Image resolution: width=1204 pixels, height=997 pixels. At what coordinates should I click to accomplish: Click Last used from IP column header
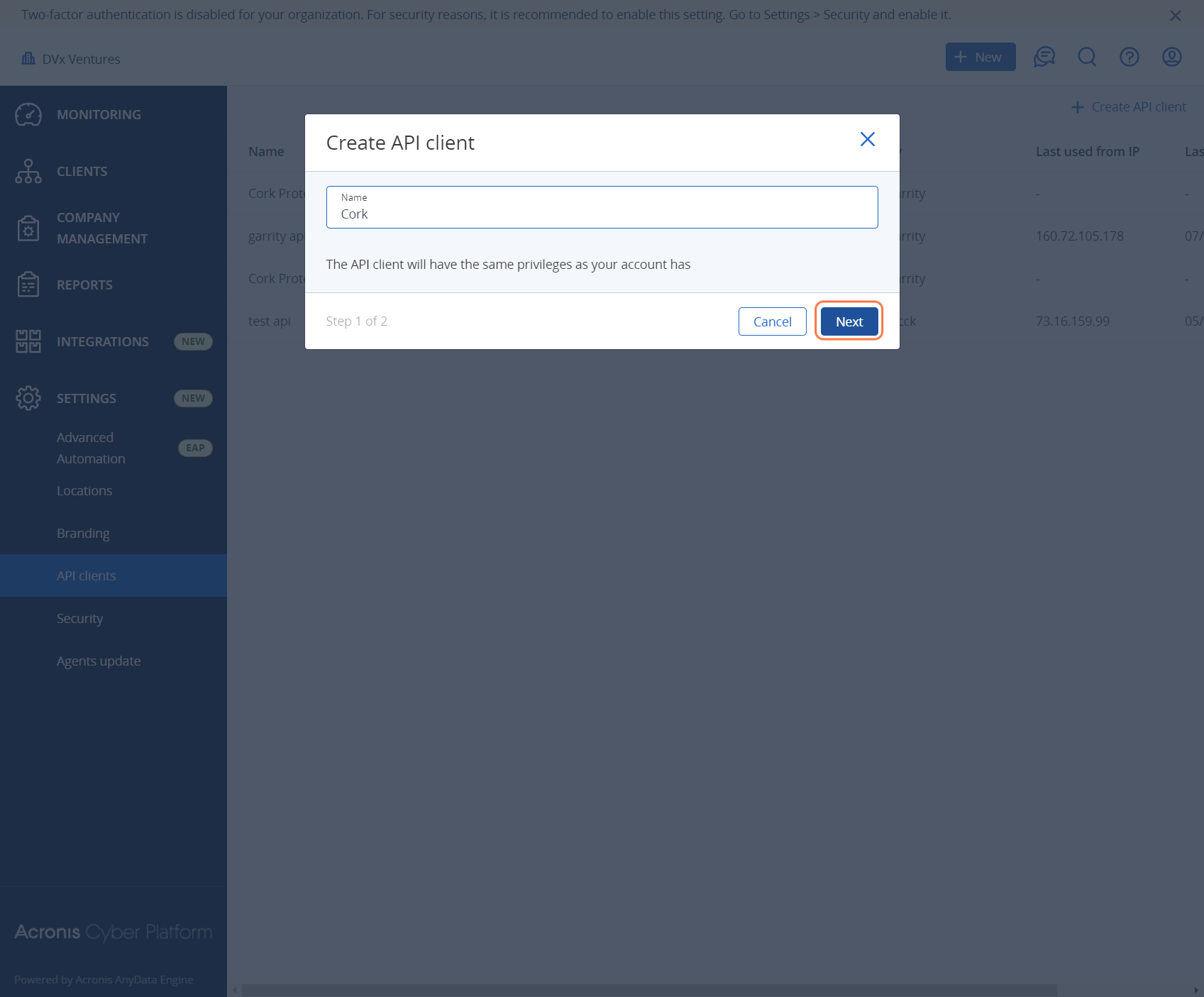click(1087, 151)
